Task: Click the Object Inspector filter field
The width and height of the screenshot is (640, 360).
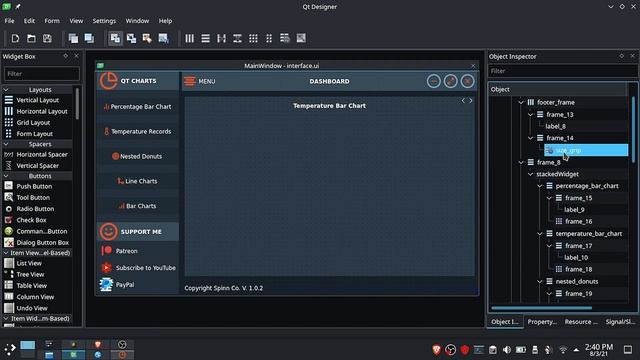Action: tap(563, 71)
